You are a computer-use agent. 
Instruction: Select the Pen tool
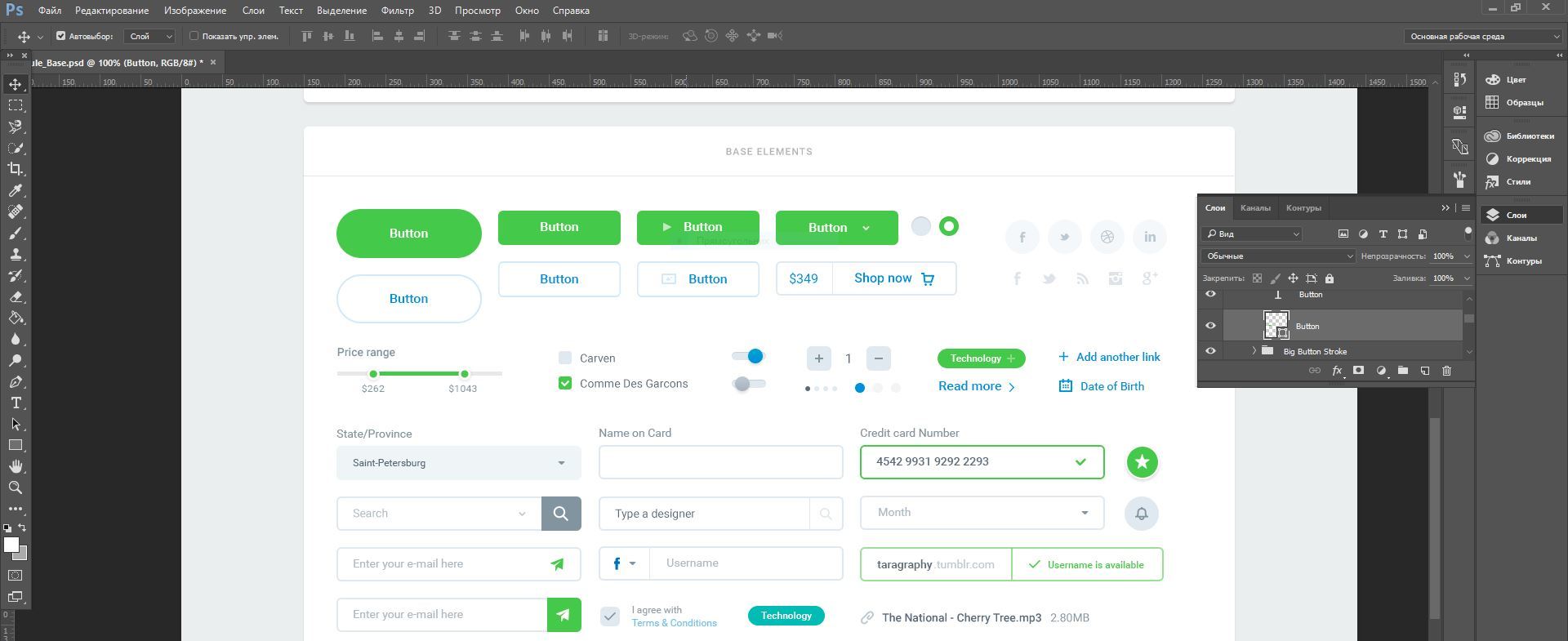point(16,381)
